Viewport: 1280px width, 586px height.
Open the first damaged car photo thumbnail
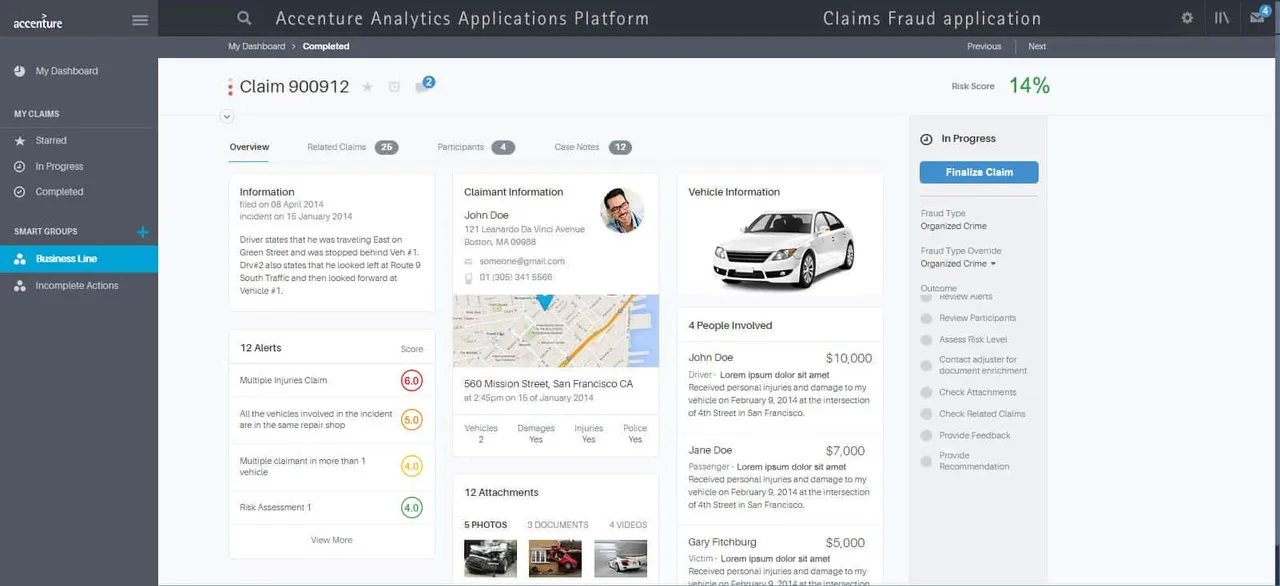point(490,559)
